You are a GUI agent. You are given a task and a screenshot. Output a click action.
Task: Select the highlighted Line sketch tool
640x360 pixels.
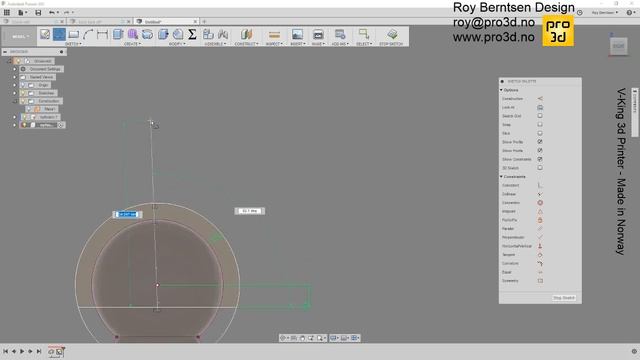[x=59, y=34]
